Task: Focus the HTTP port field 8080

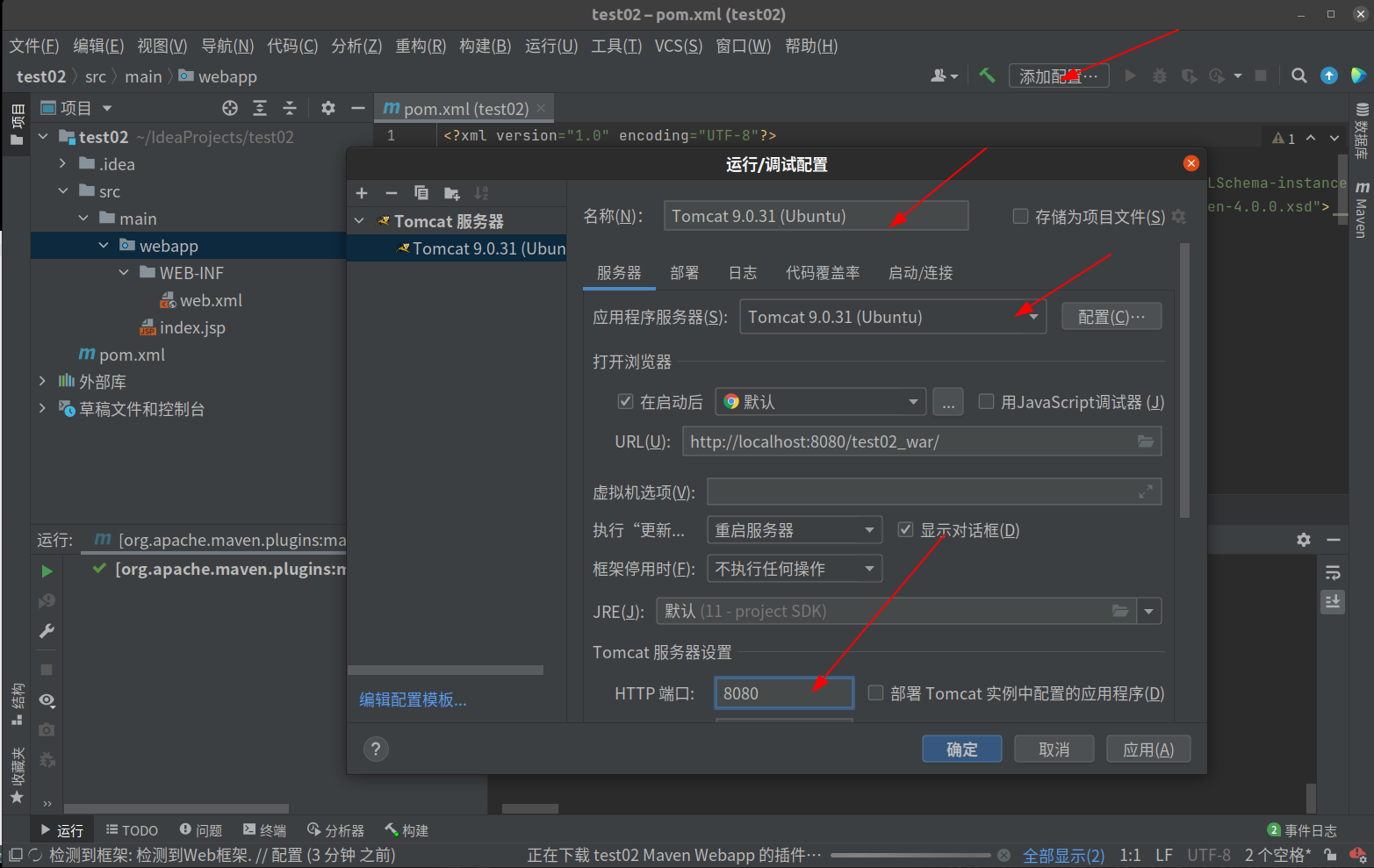Action: coord(784,693)
